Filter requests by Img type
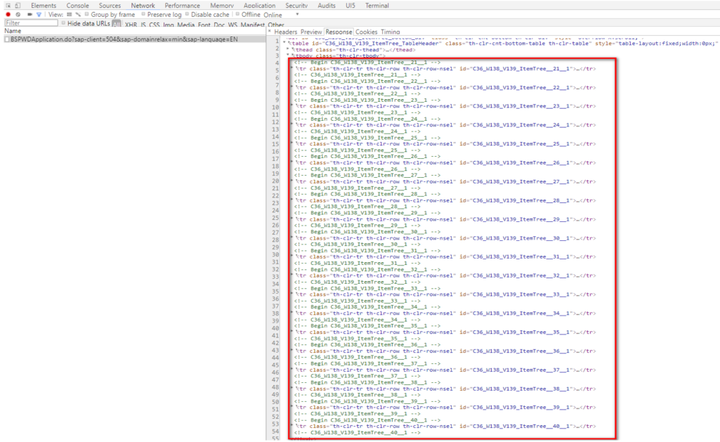The height and width of the screenshot is (442, 720). pyautogui.click(x=169, y=25)
